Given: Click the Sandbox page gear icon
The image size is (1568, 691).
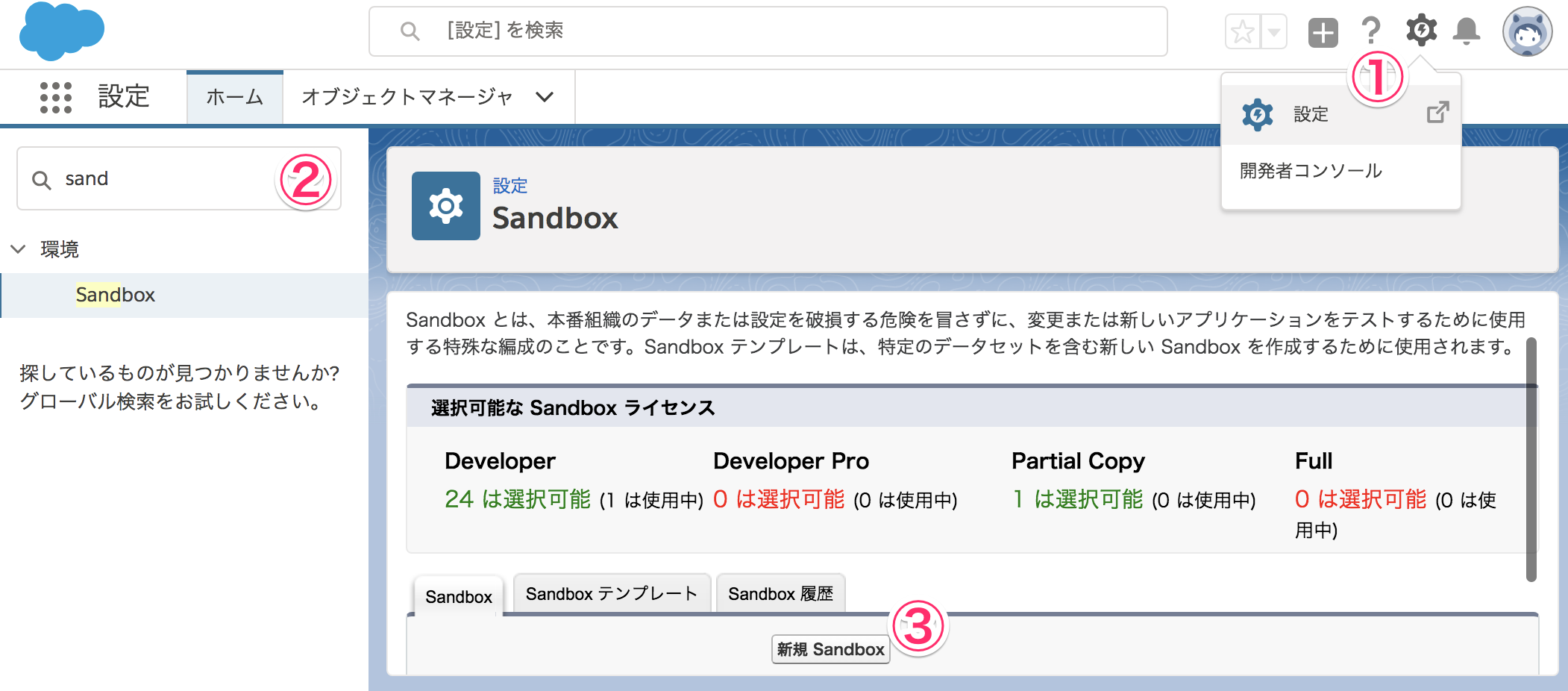Looking at the screenshot, I should point(446,206).
